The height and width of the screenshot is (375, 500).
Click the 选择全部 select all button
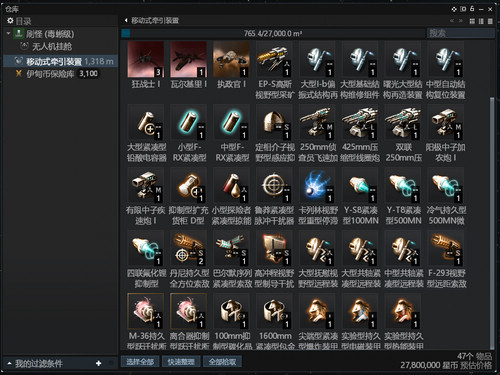point(140,362)
